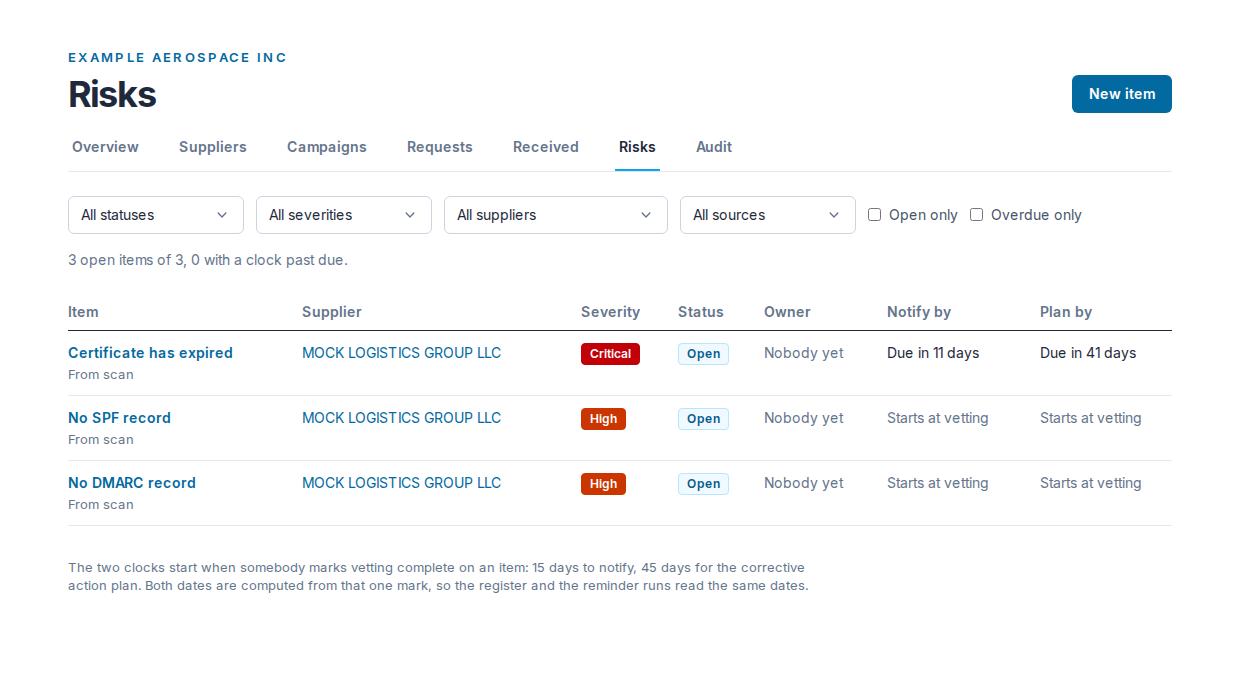The image size is (1240, 700).
Task: Click Nobody yet in No DMARC record row
Action: (804, 483)
